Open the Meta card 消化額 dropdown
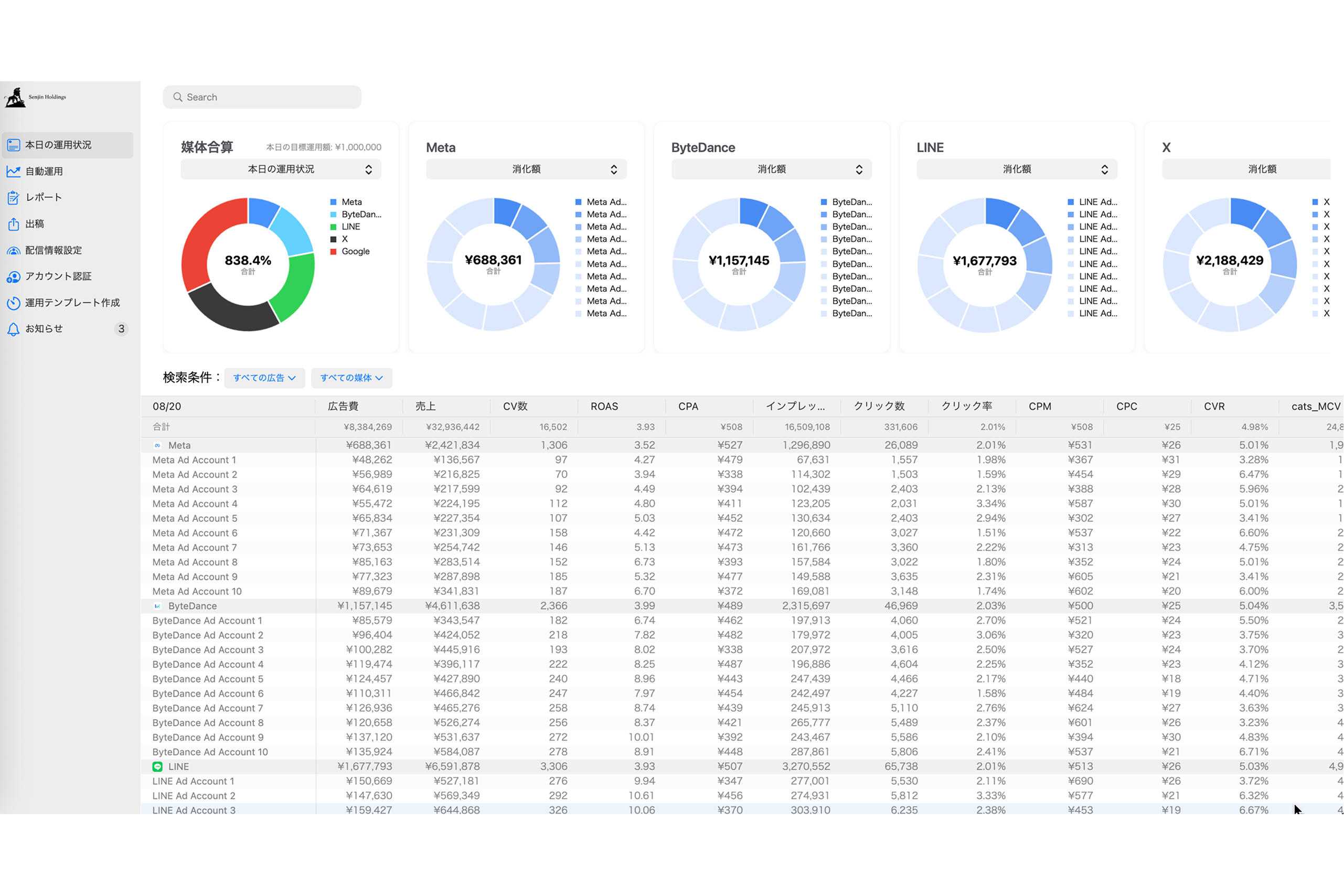 pyautogui.click(x=526, y=169)
